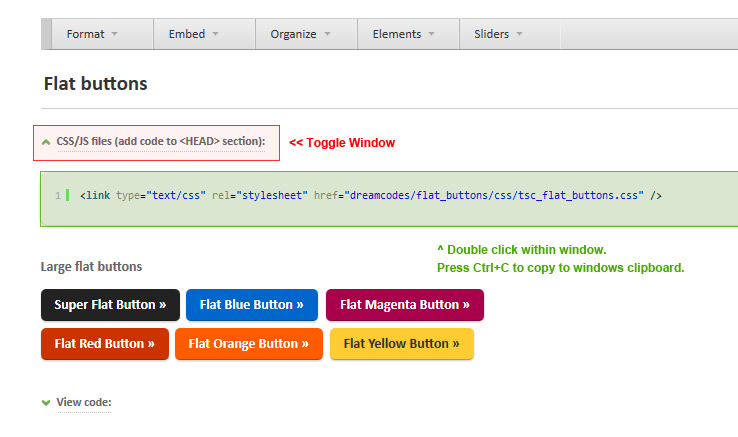
Task: Open the Sliders menu
Action: tap(510, 34)
